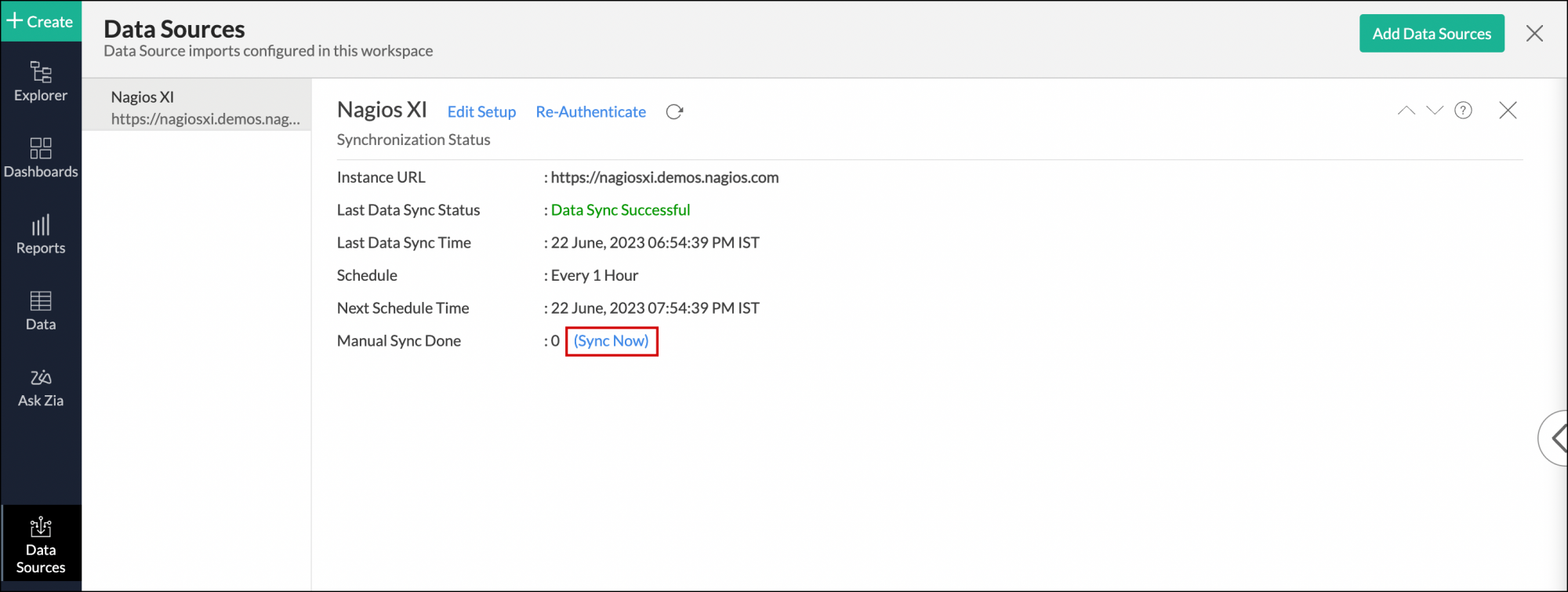
Task: Trigger Sync Now for manual sync
Action: (x=612, y=341)
